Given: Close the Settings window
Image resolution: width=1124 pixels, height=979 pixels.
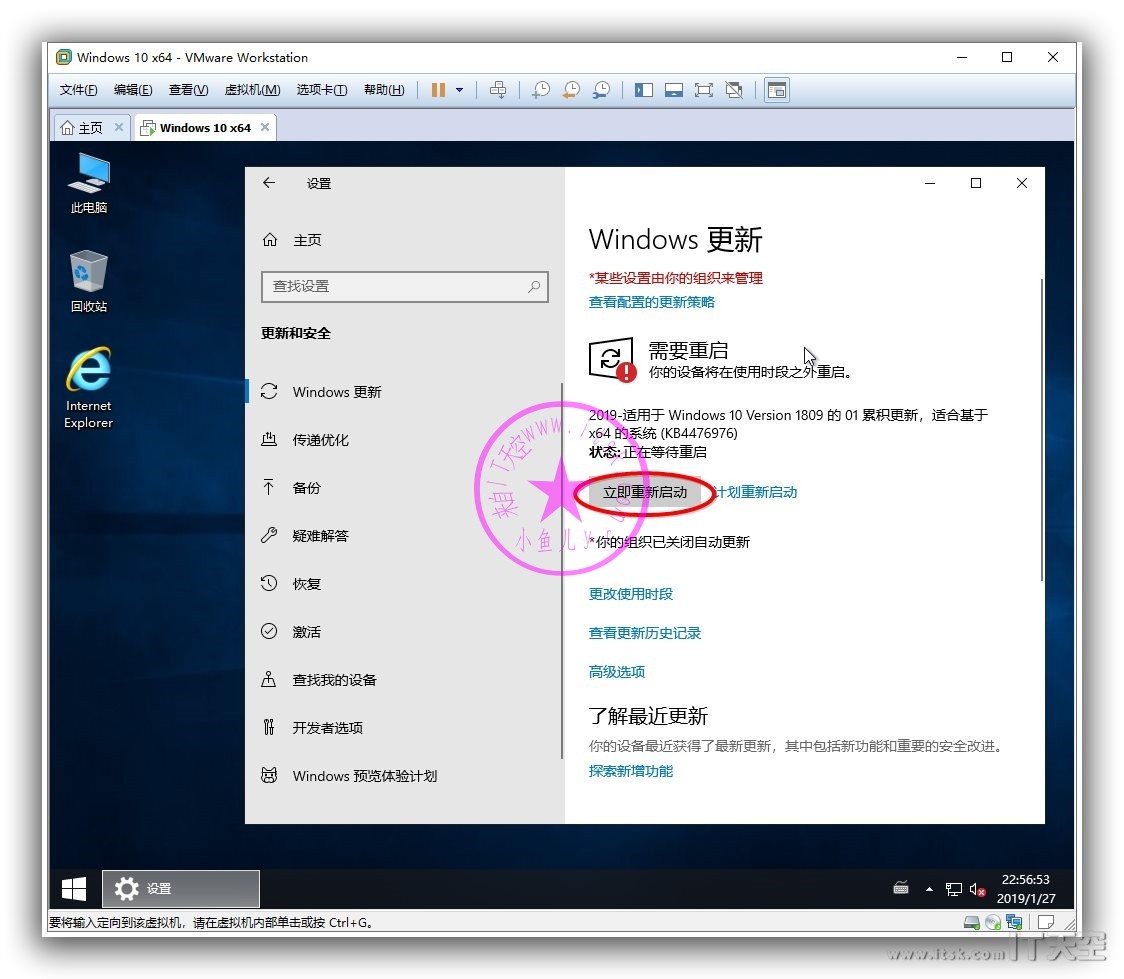Looking at the screenshot, I should coord(1021,183).
